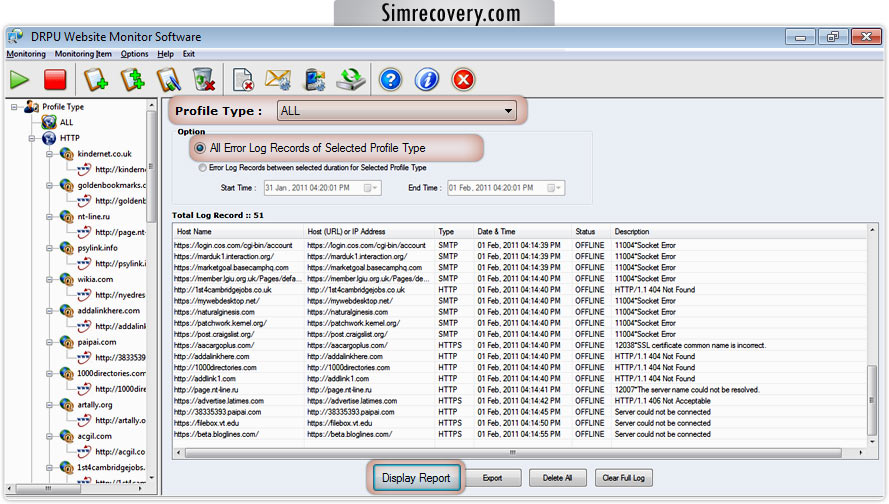The height and width of the screenshot is (504, 889).
Task: Open the End Time date picker dropdown
Action: pyautogui.click(x=554, y=188)
